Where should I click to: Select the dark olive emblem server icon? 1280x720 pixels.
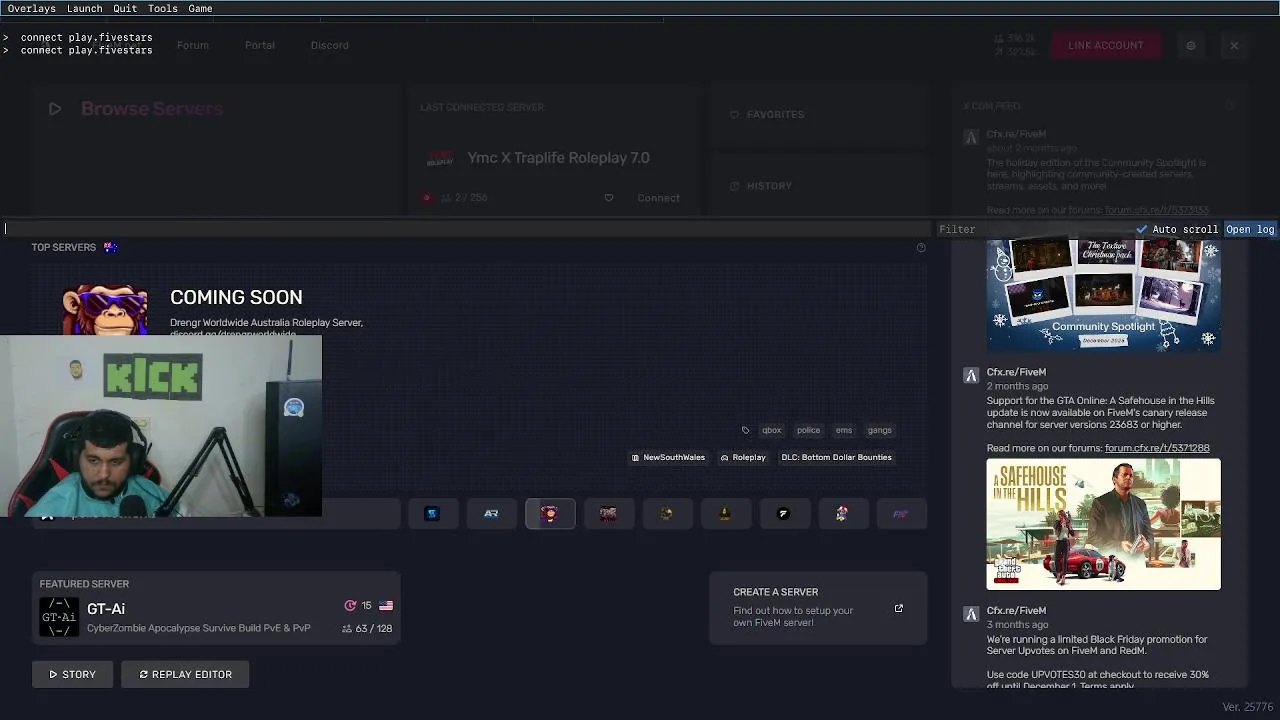(667, 514)
